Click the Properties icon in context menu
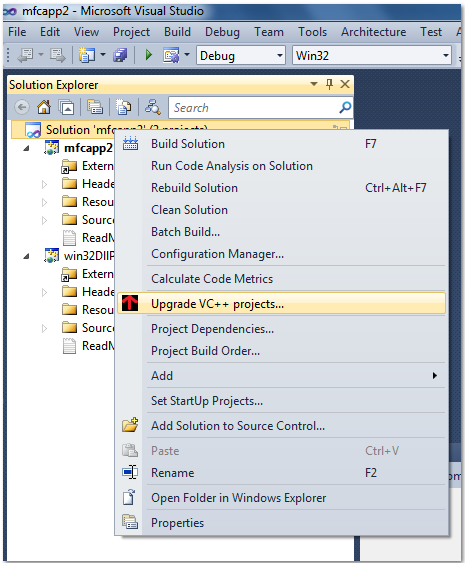465x563 pixels. 130,522
